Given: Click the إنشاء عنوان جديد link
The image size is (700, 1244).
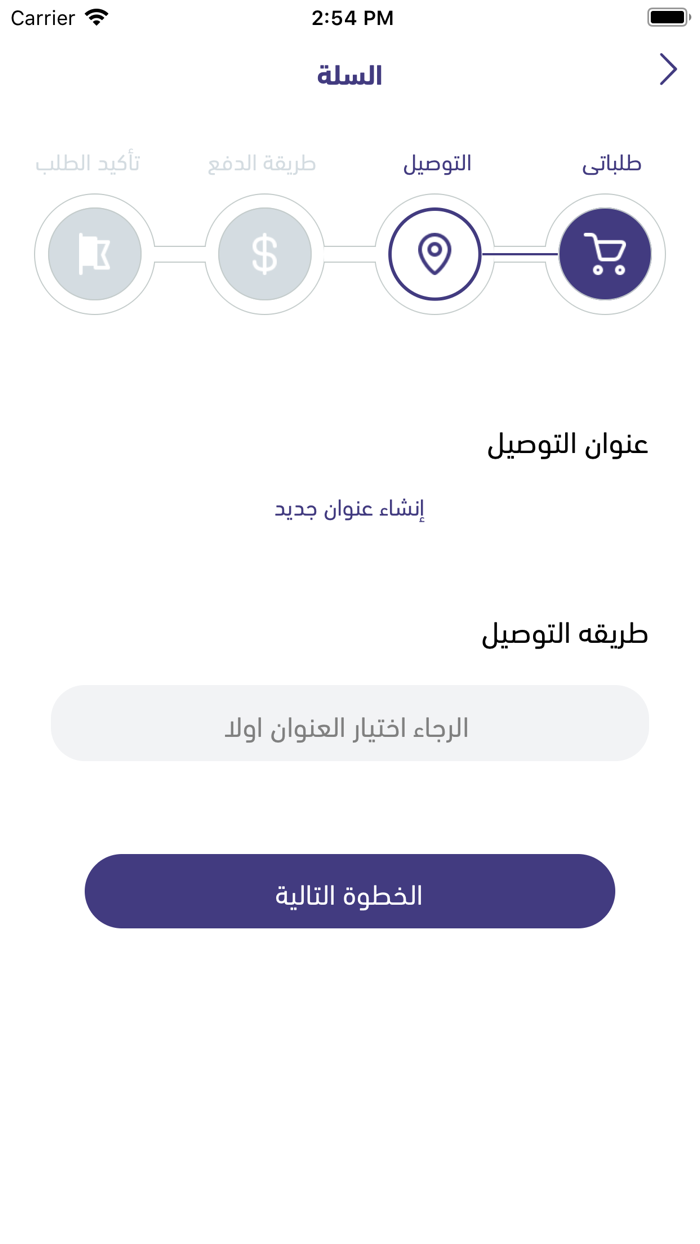Looking at the screenshot, I should click(x=350, y=509).
